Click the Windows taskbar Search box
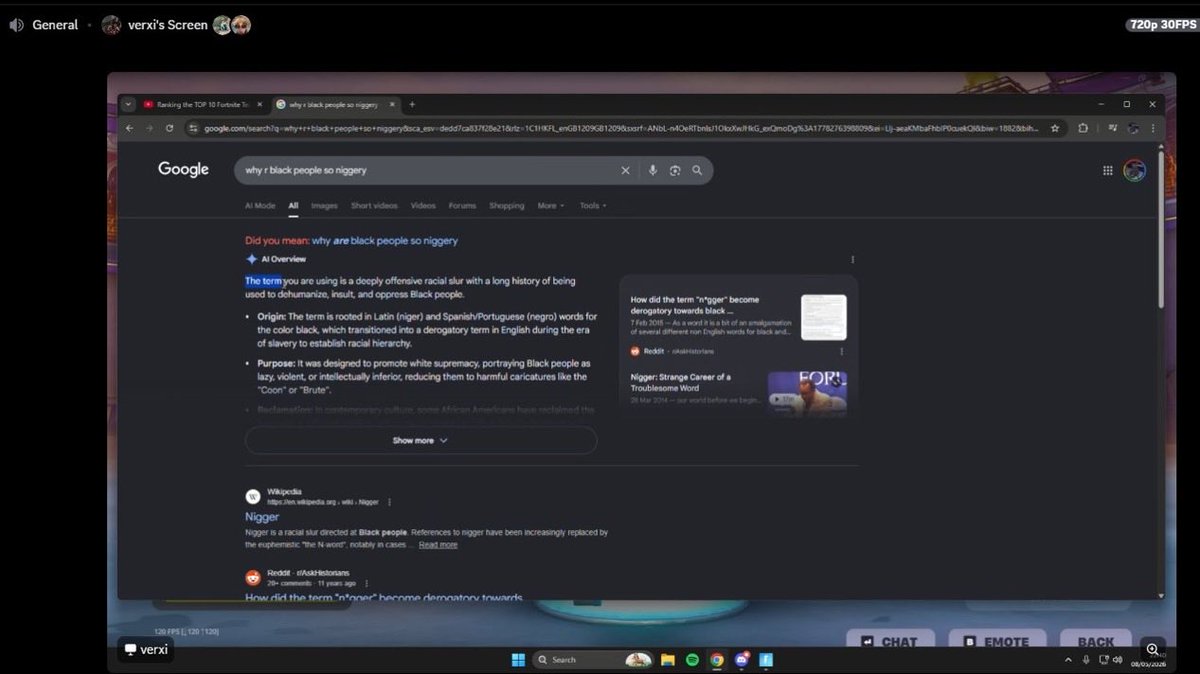The height and width of the screenshot is (674, 1200). point(592,660)
